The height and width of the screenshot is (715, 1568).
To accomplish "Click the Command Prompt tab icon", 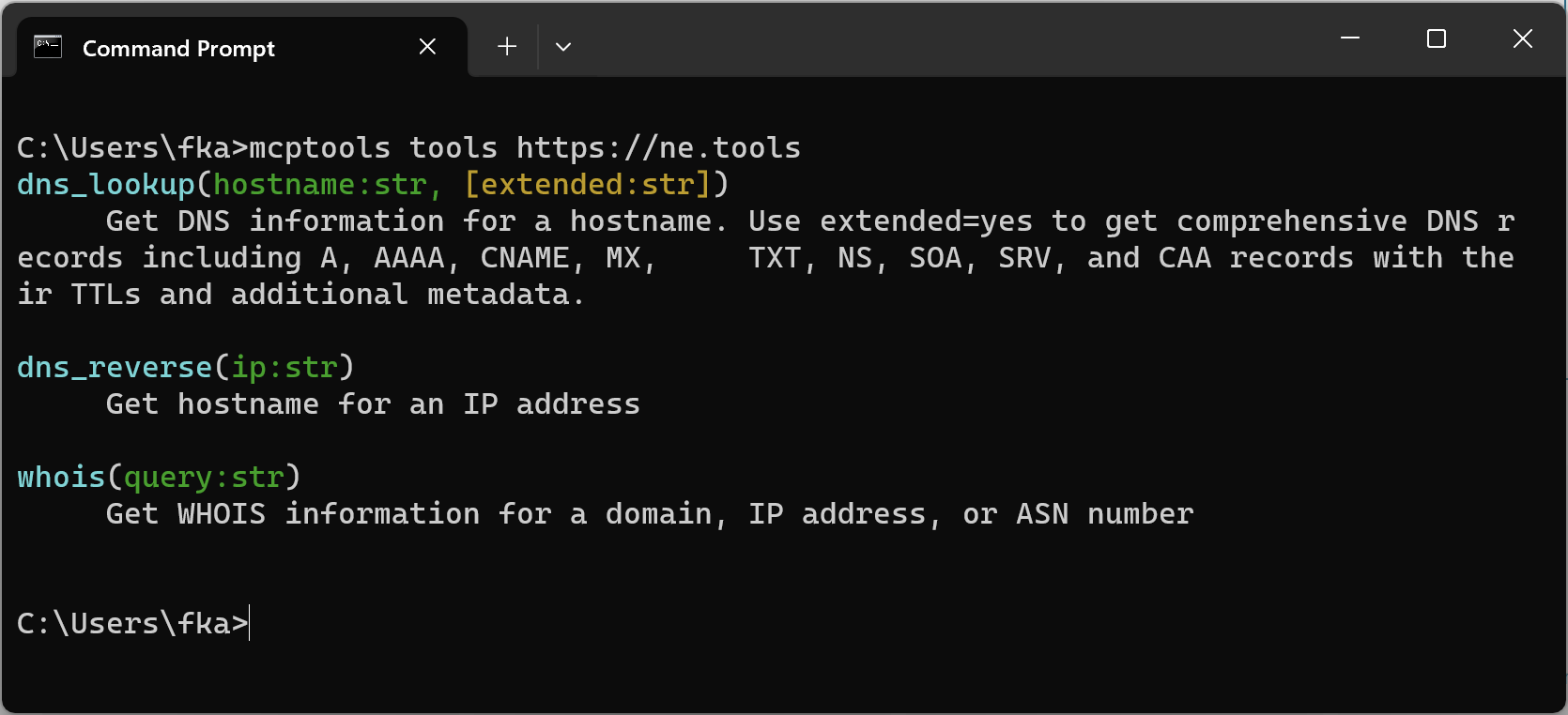I will pos(48,47).
